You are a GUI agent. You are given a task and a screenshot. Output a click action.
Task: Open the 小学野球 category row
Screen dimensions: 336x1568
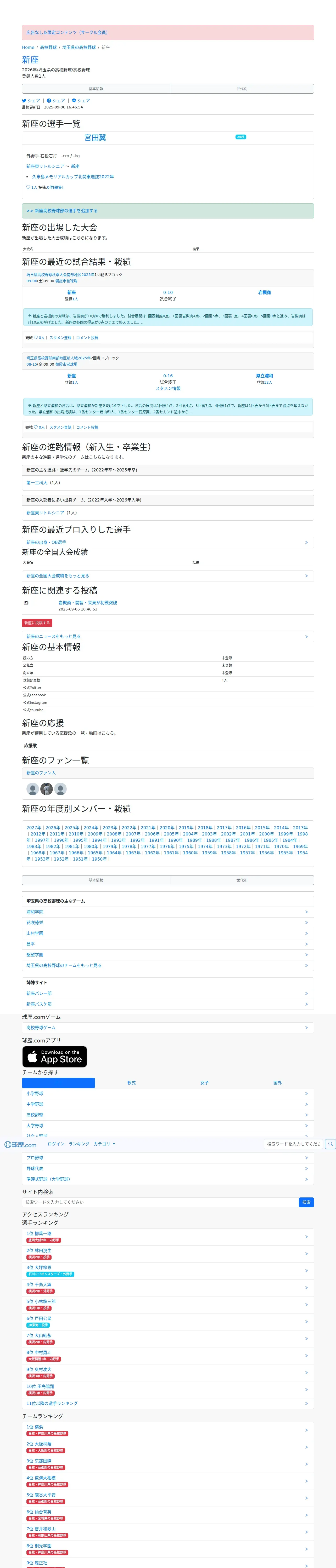168,1094
